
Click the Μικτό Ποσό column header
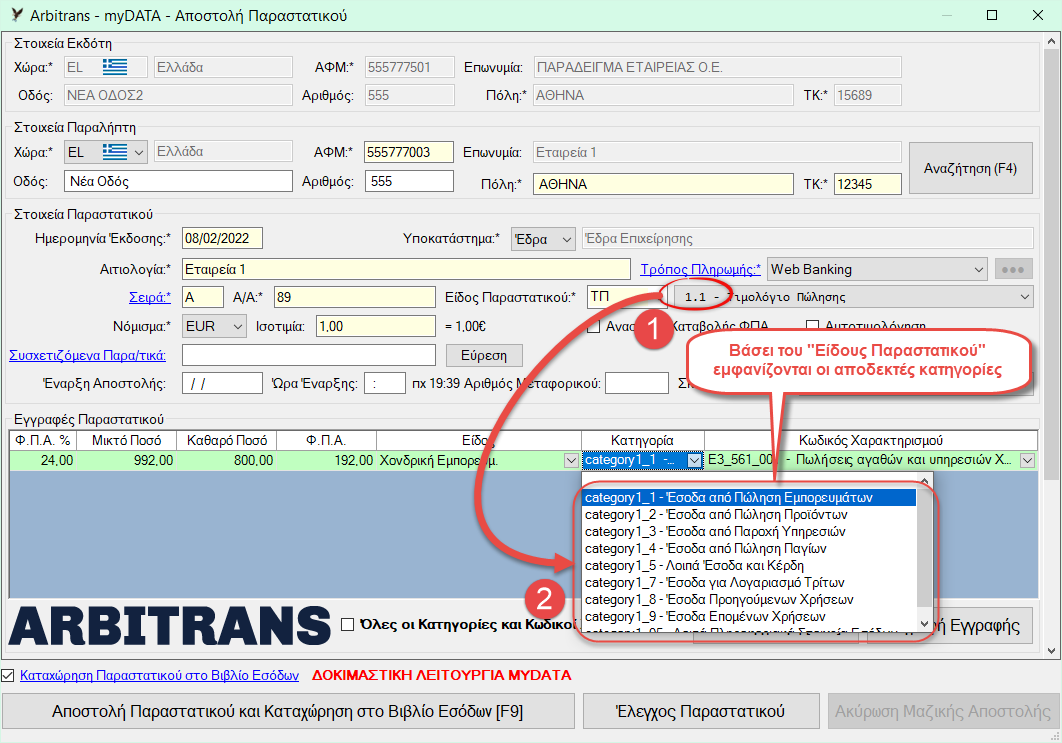coord(127,440)
